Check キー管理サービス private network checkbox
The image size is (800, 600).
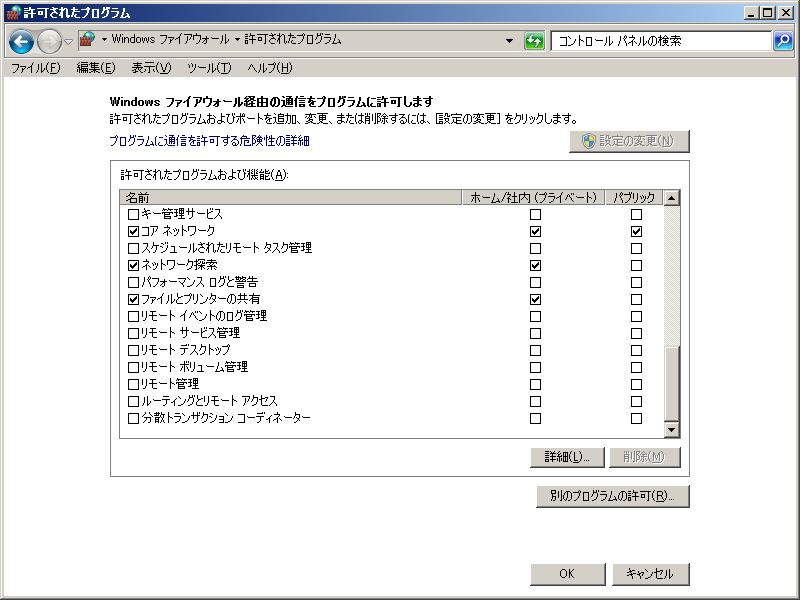click(535, 214)
